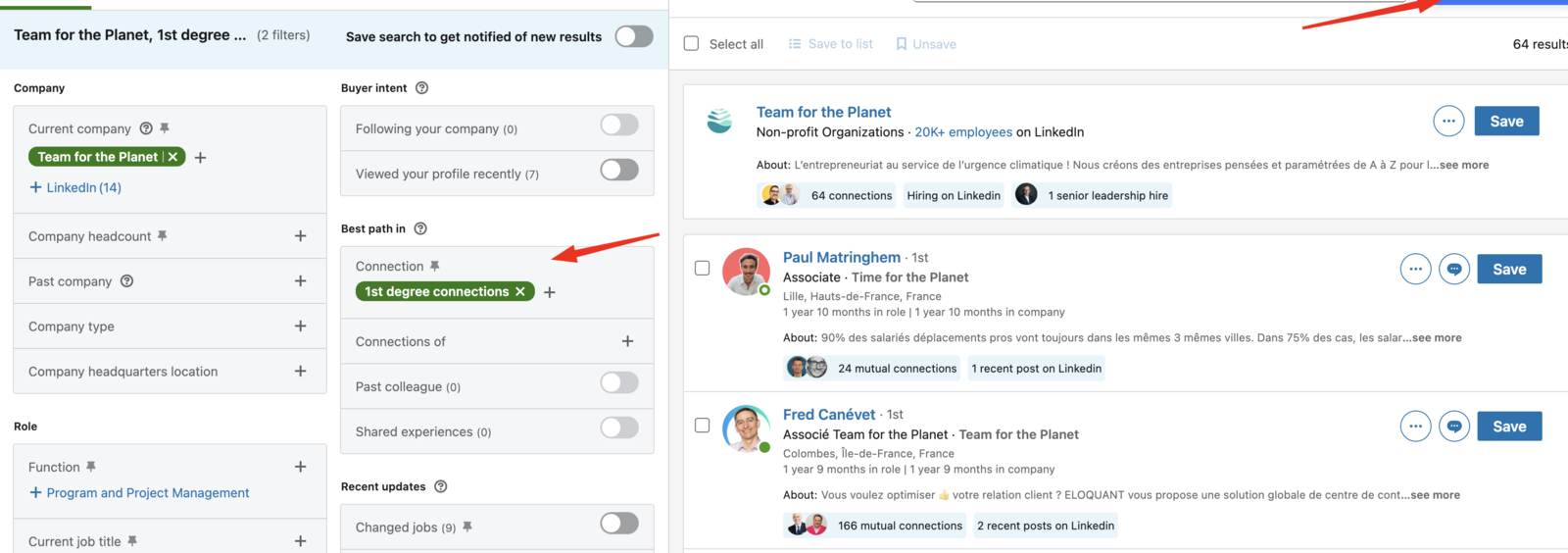Screen dimensions: 1568x553
Task: Expand see more in Paul Matringhem's About
Action: (x=1436, y=337)
